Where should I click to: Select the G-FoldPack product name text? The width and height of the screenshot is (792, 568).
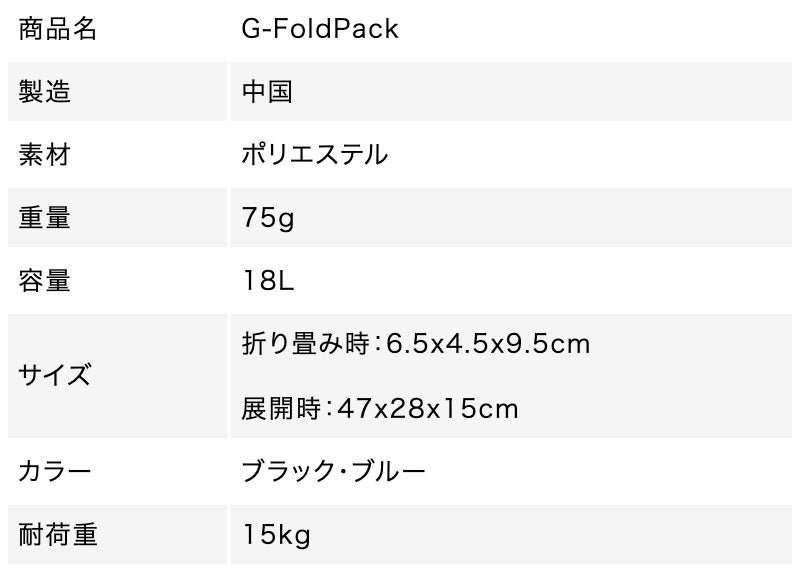click(320, 29)
